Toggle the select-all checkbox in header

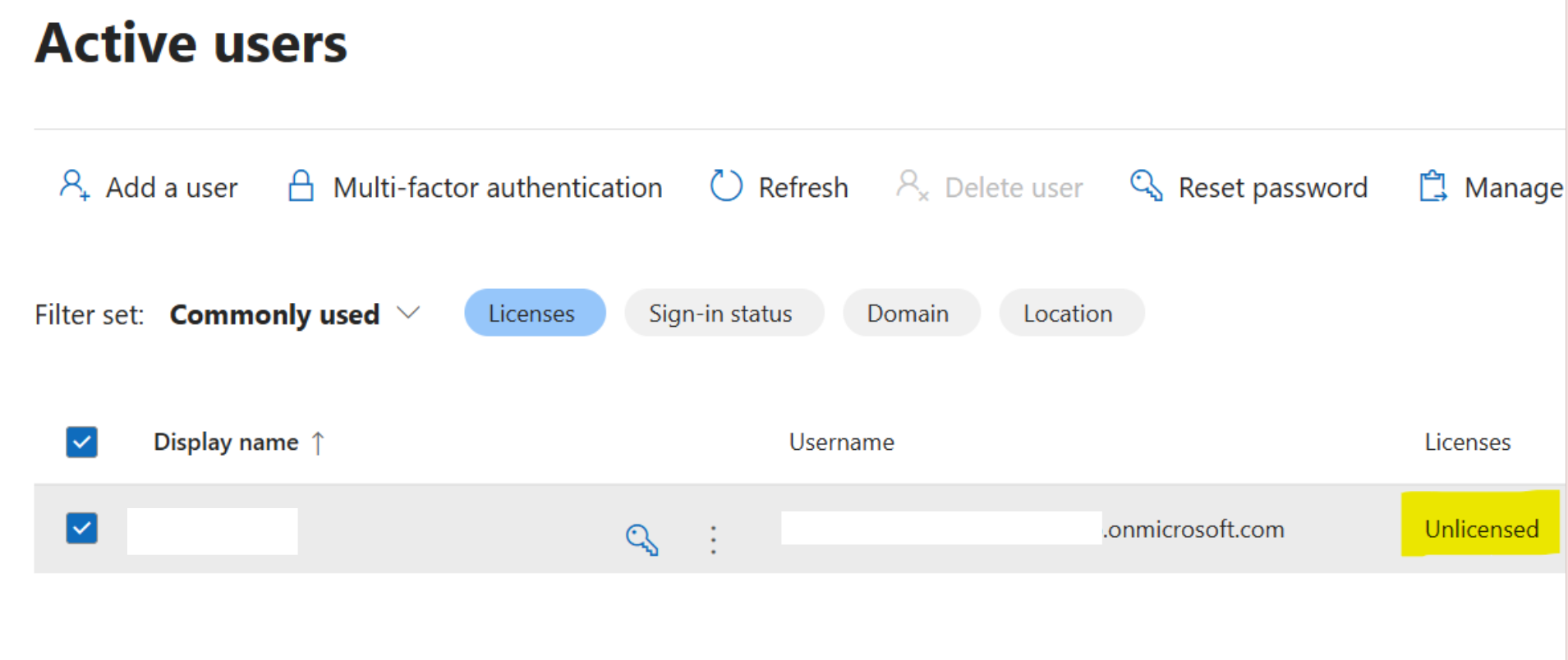click(81, 442)
